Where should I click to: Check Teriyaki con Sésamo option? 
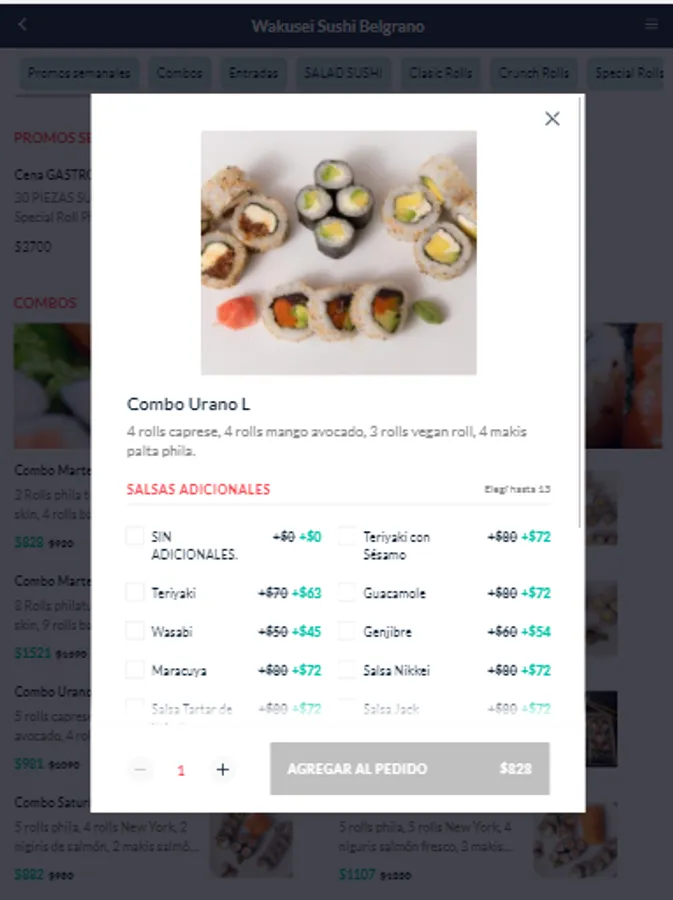click(347, 536)
